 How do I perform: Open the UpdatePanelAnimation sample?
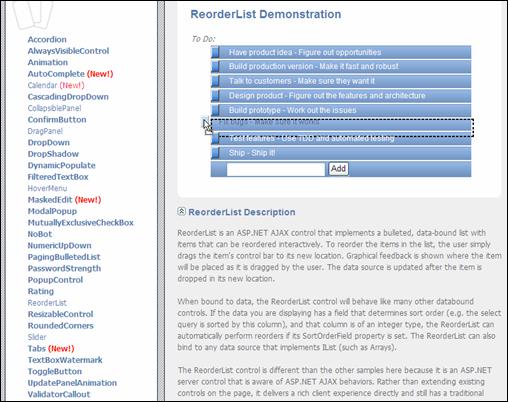point(72,383)
